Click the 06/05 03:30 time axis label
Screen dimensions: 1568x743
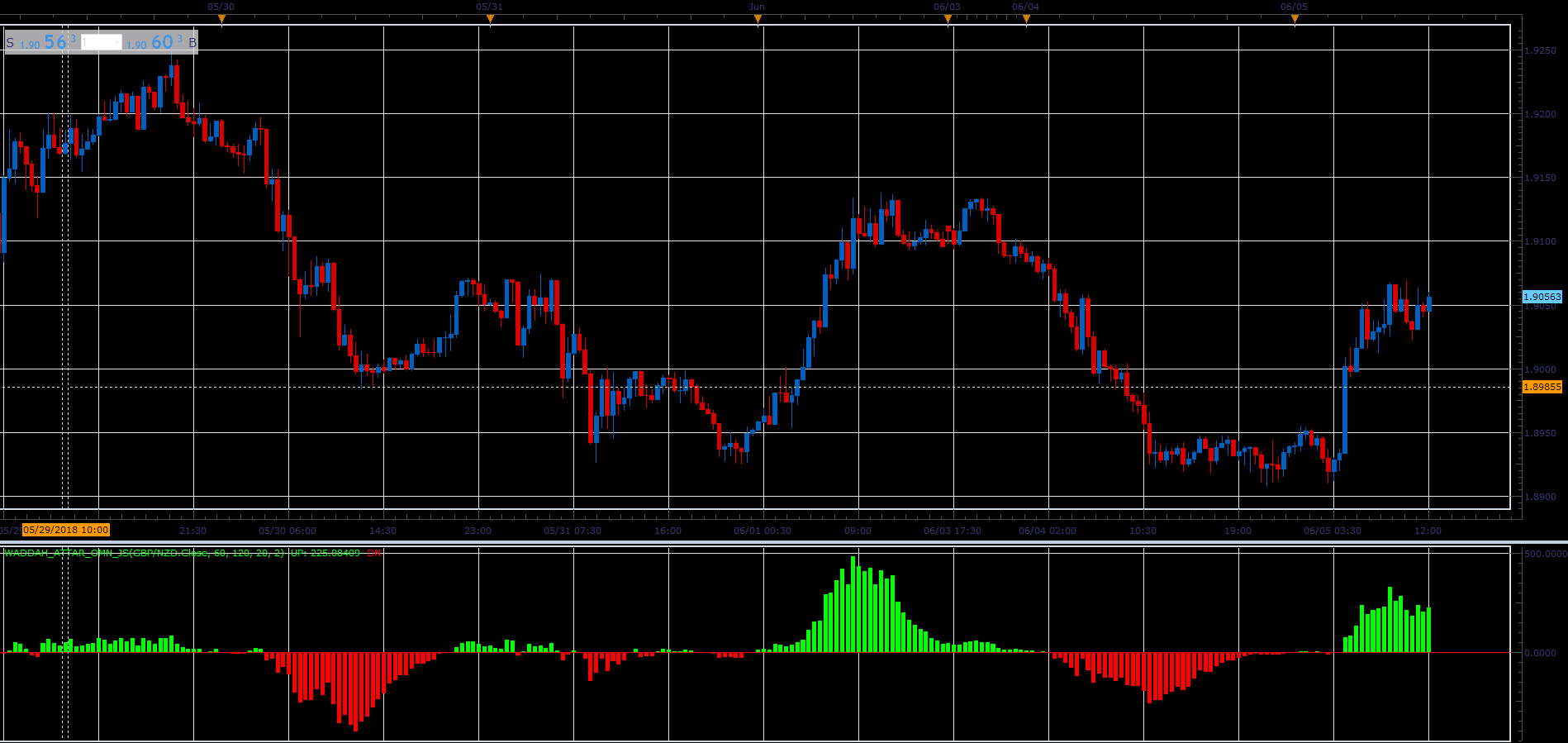point(1333,531)
